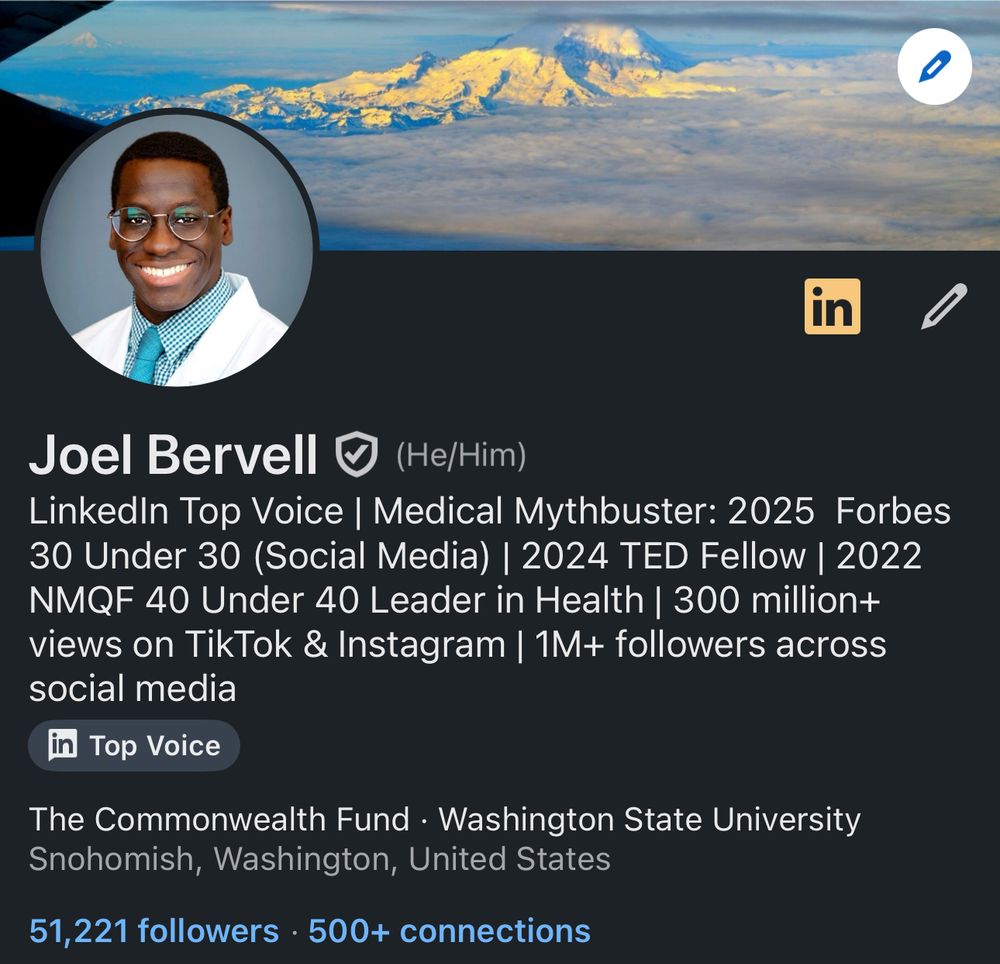Image resolution: width=1000 pixels, height=964 pixels.
Task: Click The Commonwealth Fund company name
Action: coord(219,819)
